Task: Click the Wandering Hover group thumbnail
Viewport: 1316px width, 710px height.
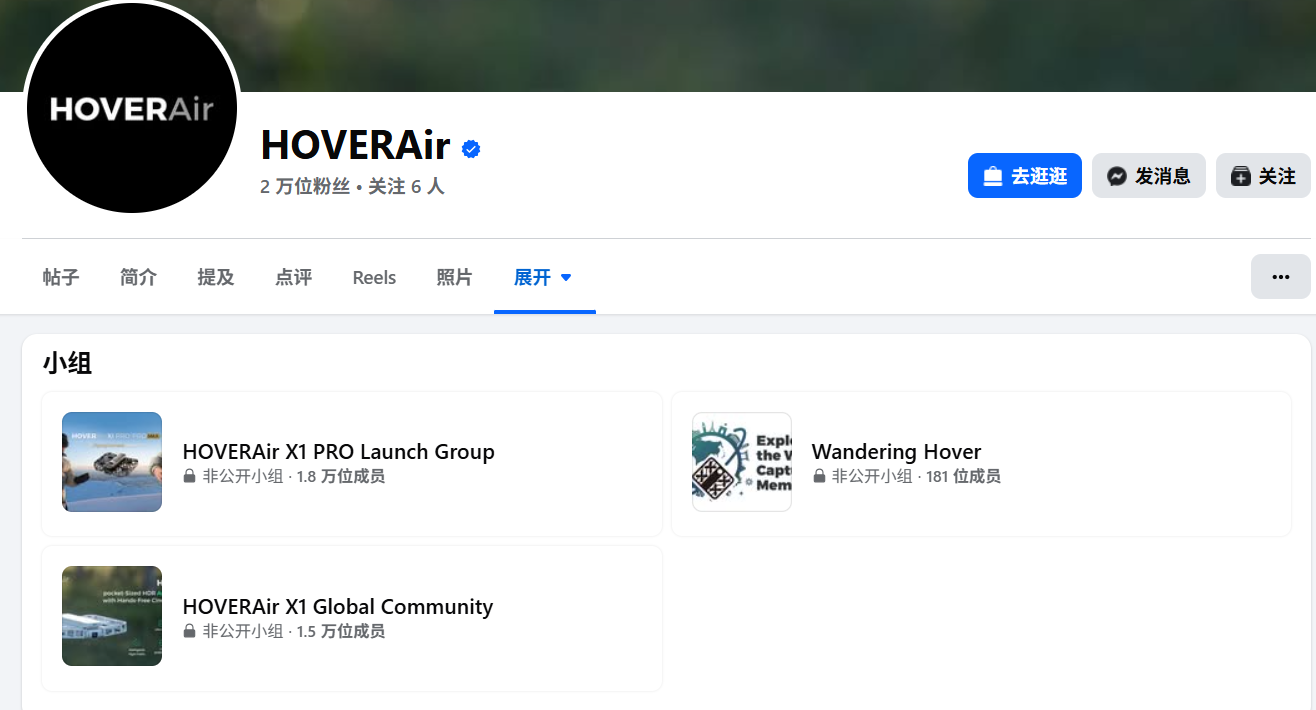Action: click(741, 462)
